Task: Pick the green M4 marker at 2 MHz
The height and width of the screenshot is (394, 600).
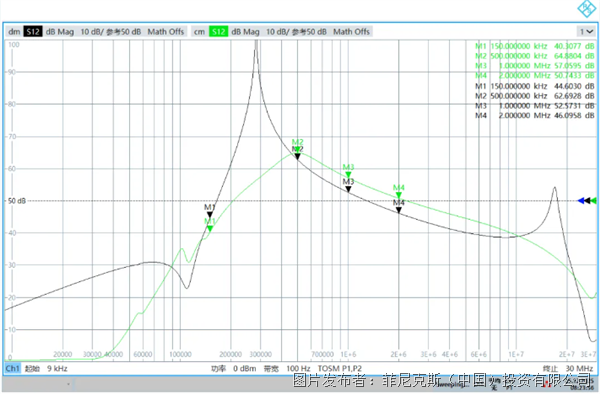Action: click(x=399, y=195)
